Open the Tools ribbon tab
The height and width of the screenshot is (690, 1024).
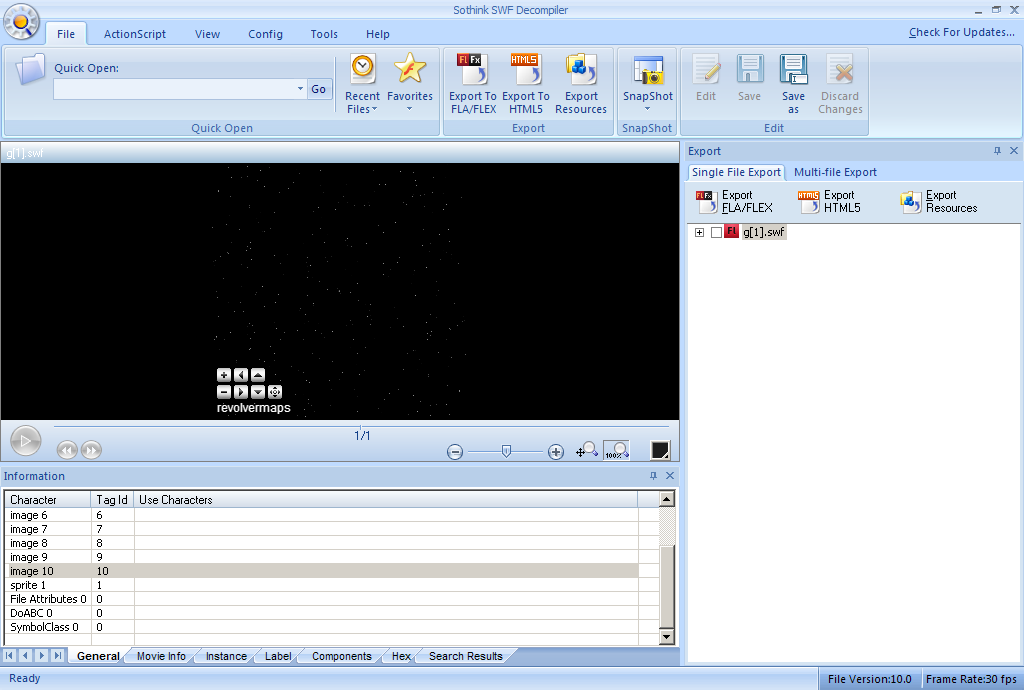point(324,34)
